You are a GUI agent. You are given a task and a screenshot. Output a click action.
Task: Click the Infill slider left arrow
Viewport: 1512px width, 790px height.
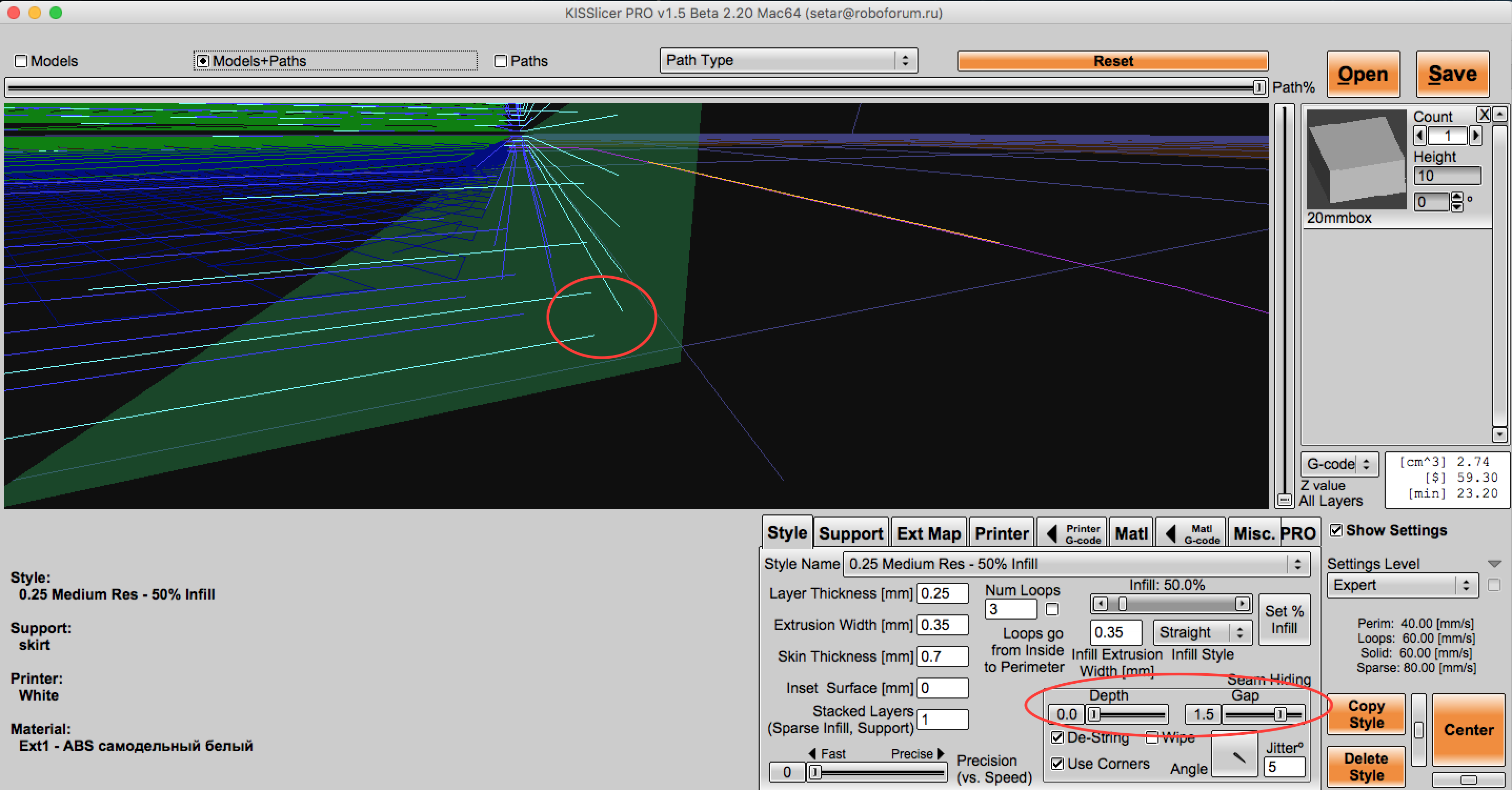tap(1101, 603)
